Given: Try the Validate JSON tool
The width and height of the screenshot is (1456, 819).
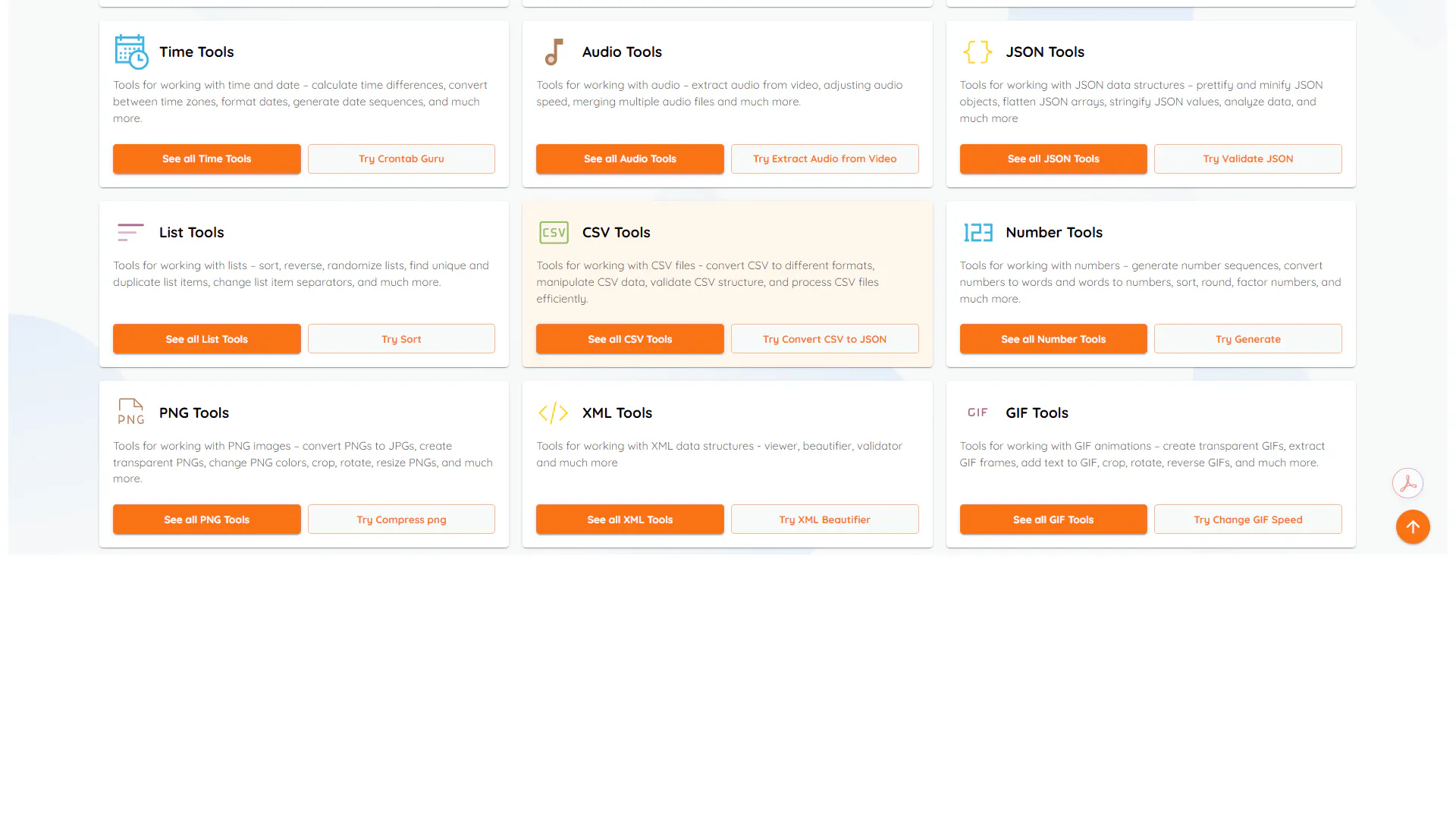Looking at the screenshot, I should [1248, 158].
